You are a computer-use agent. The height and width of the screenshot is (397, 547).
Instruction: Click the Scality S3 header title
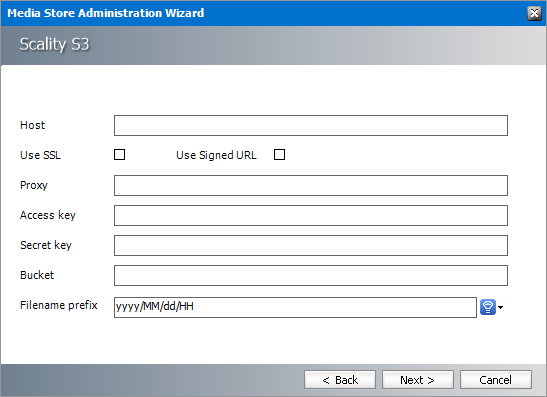point(54,44)
